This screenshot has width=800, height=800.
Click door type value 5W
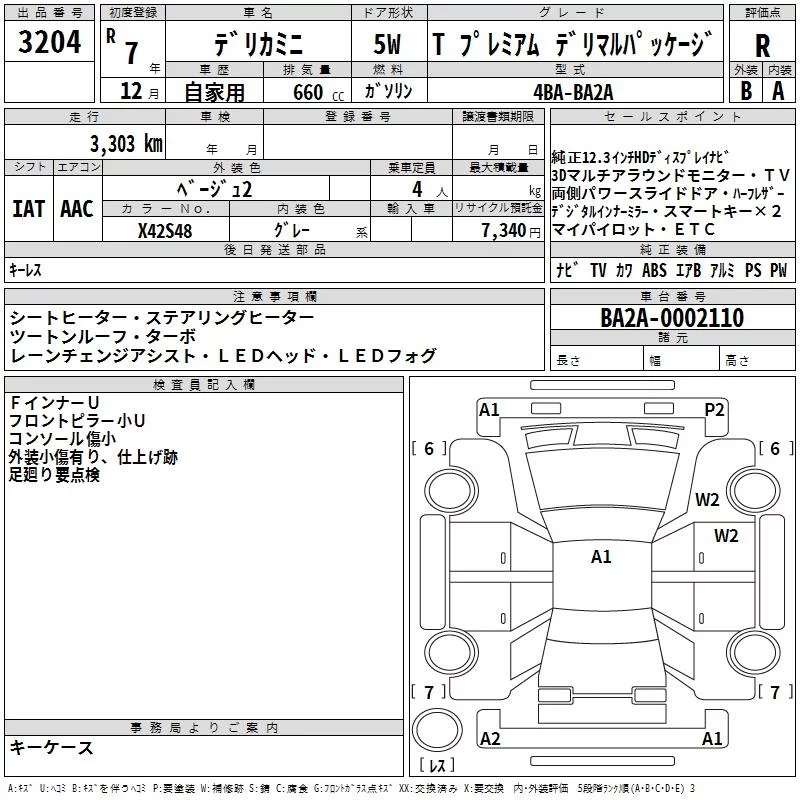[387, 44]
